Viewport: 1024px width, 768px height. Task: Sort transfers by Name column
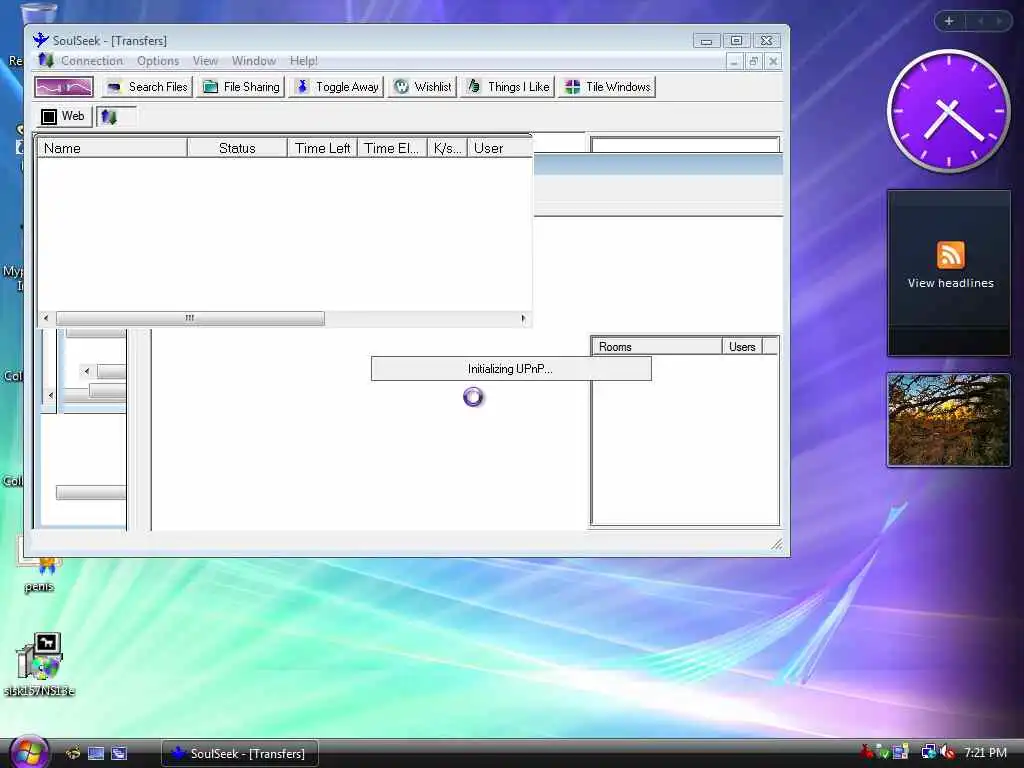[x=112, y=148]
